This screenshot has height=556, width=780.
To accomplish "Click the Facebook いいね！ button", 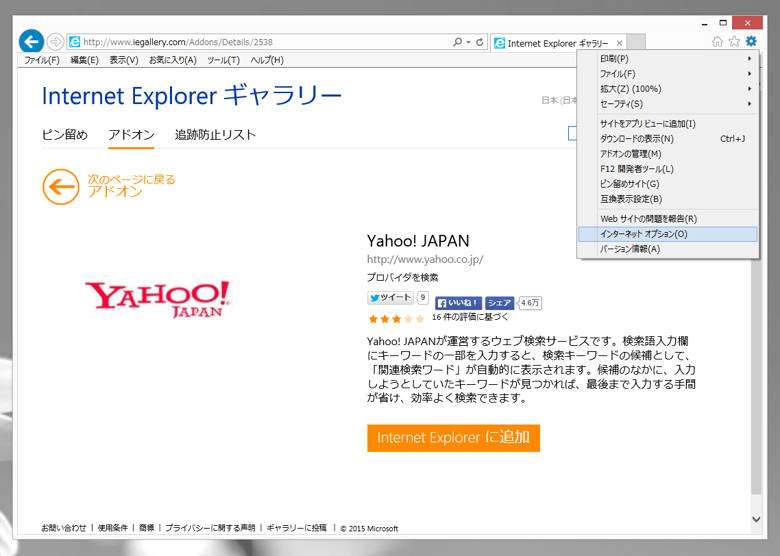I will [458, 303].
